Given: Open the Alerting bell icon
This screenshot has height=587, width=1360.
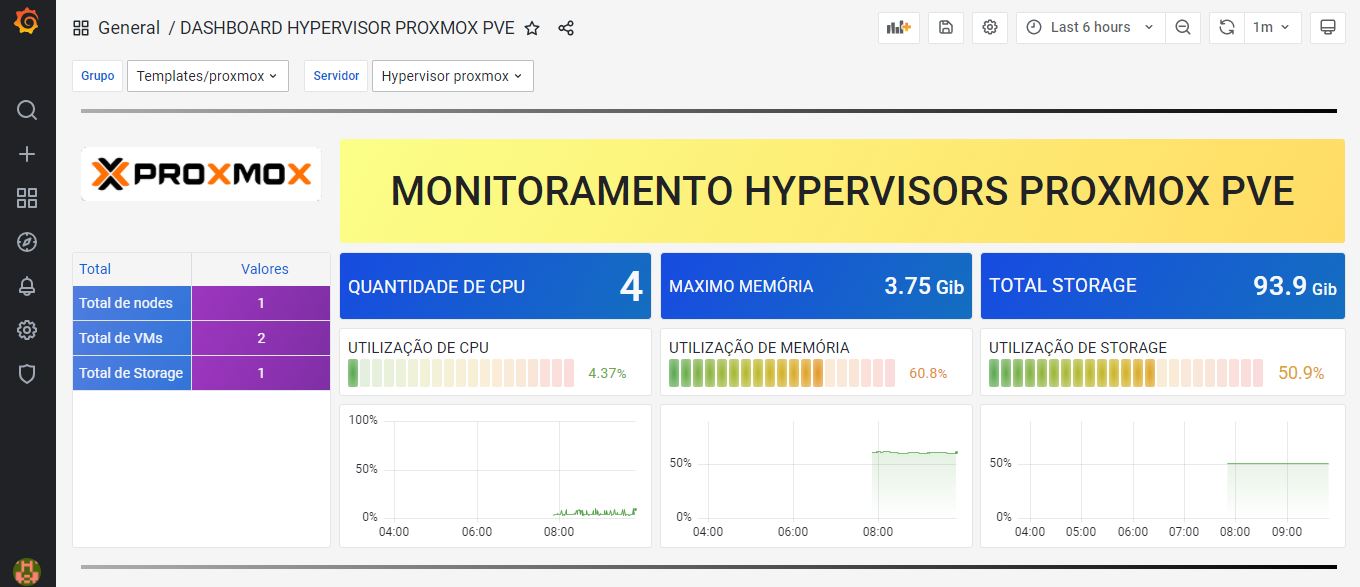Looking at the screenshot, I should pyautogui.click(x=27, y=286).
